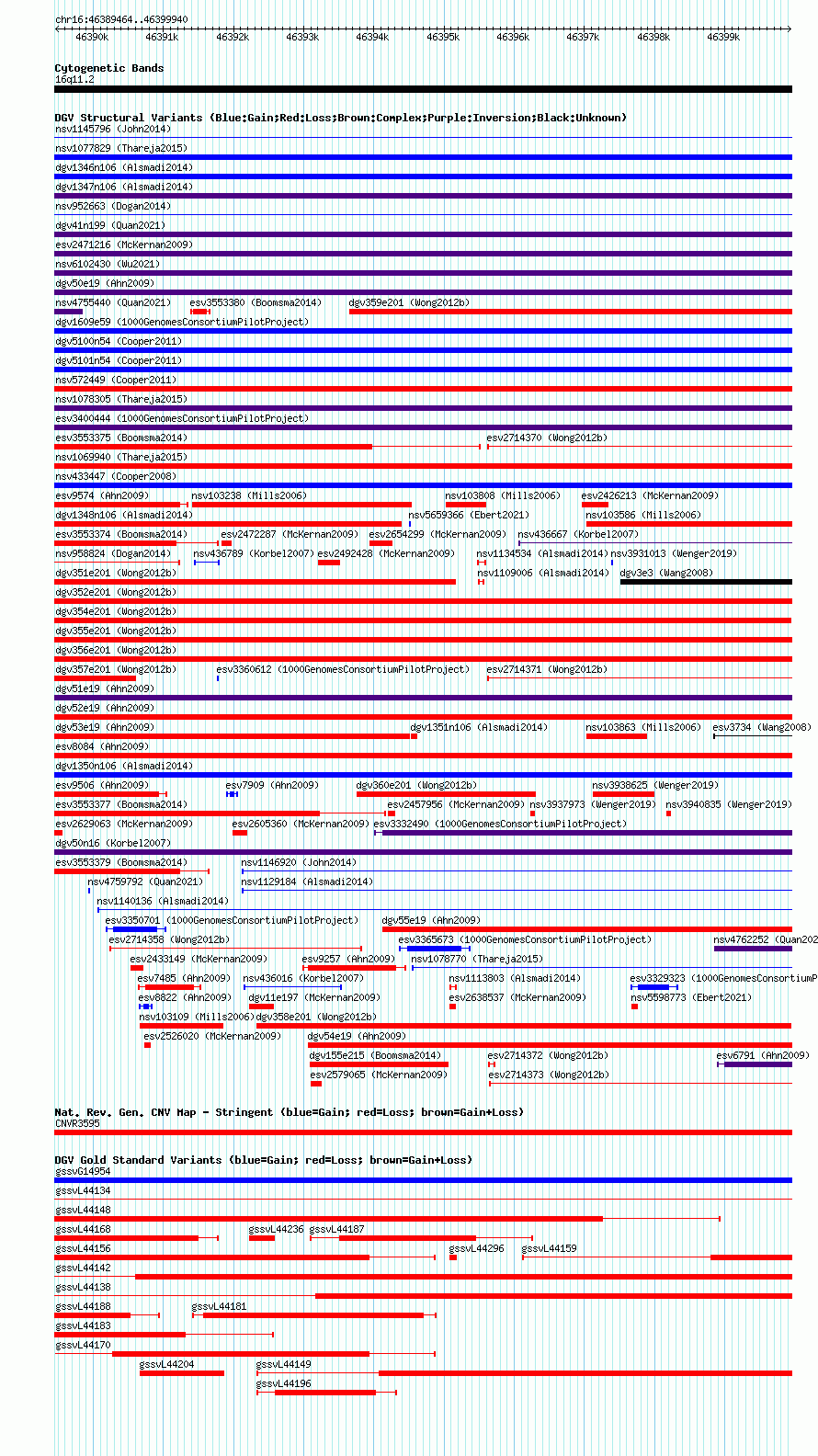Select the esv2471216 (McKernan2009) entry
Screen dimensions: 818x1456
tap(123, 245)
